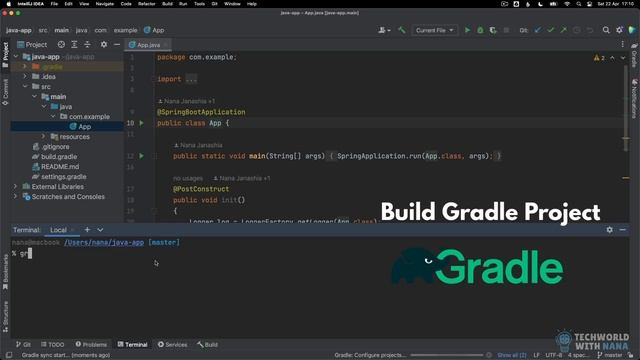The height and width of the screenshot is (360, 640).
Task: Expand Scratches and Consoles node
Action: [x=16, y=197]
